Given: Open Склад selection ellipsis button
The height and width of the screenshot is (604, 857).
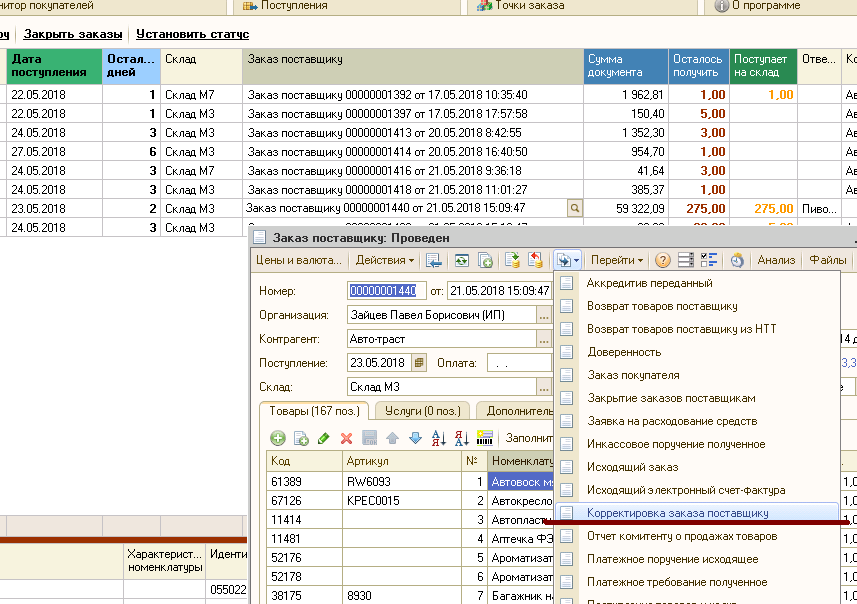Looking at the screenshot, I should tap(543, 387).
